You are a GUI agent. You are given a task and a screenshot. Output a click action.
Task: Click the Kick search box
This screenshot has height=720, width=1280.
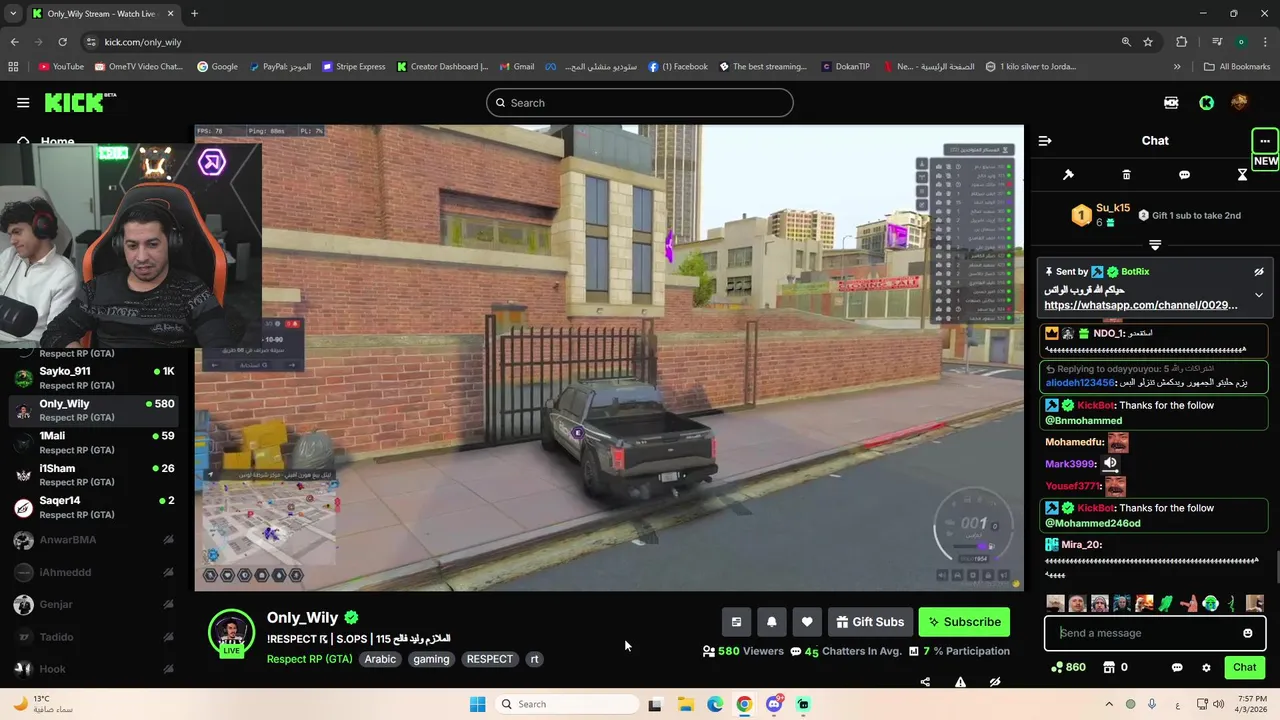(640, 103)
